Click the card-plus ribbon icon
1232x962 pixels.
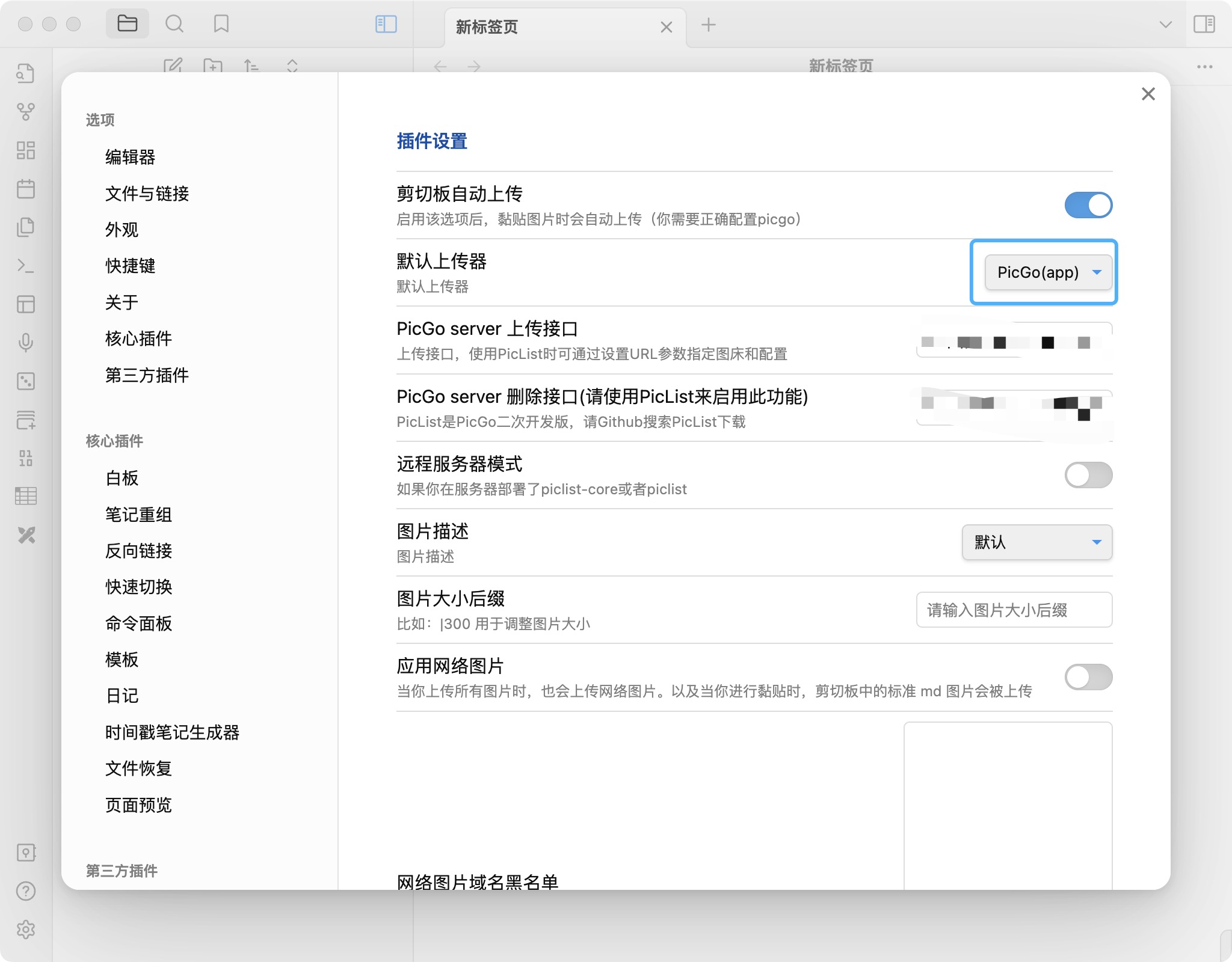click(25, 420)
